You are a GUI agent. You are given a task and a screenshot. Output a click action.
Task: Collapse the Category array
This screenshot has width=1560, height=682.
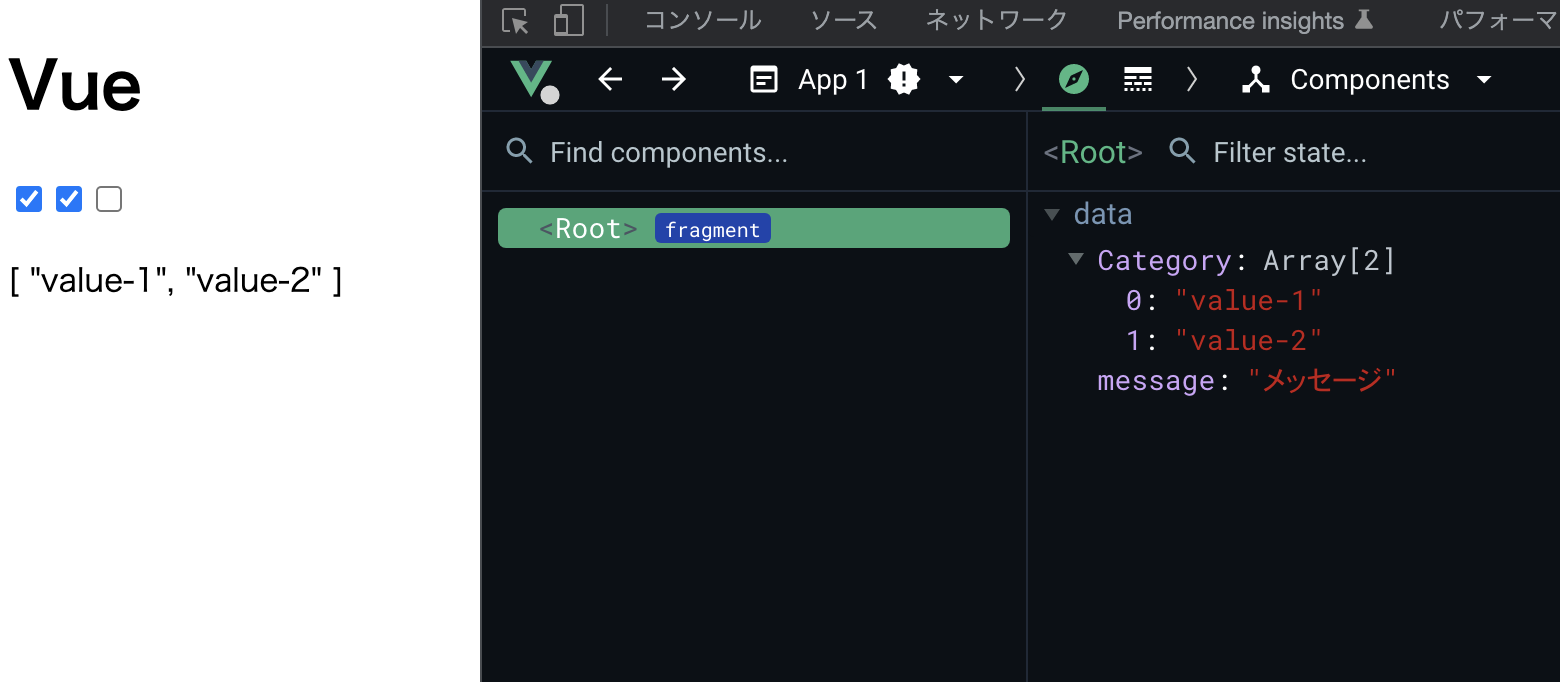point(1076,260)
